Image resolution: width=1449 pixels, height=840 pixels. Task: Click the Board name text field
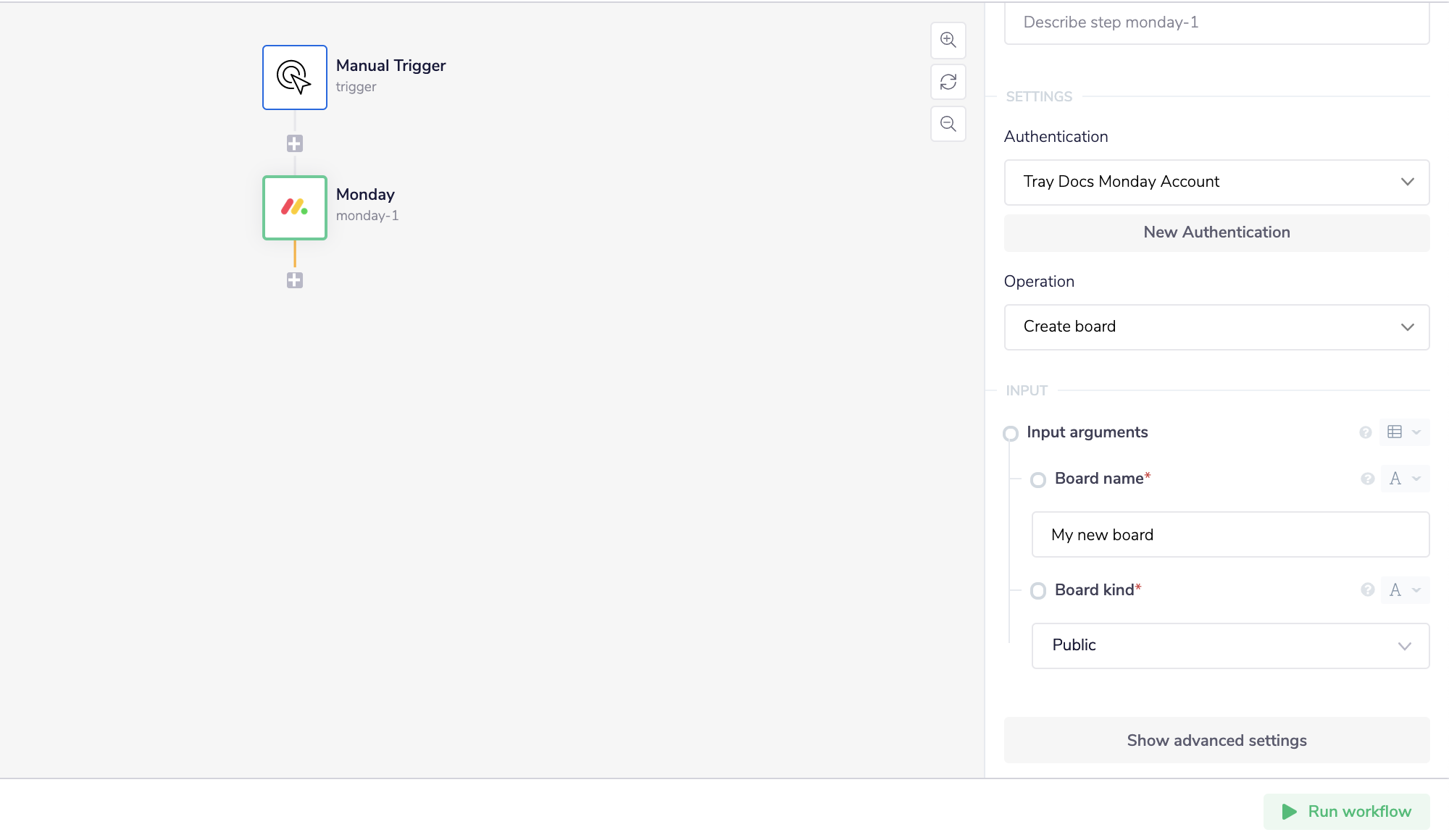pos(1229,534)
